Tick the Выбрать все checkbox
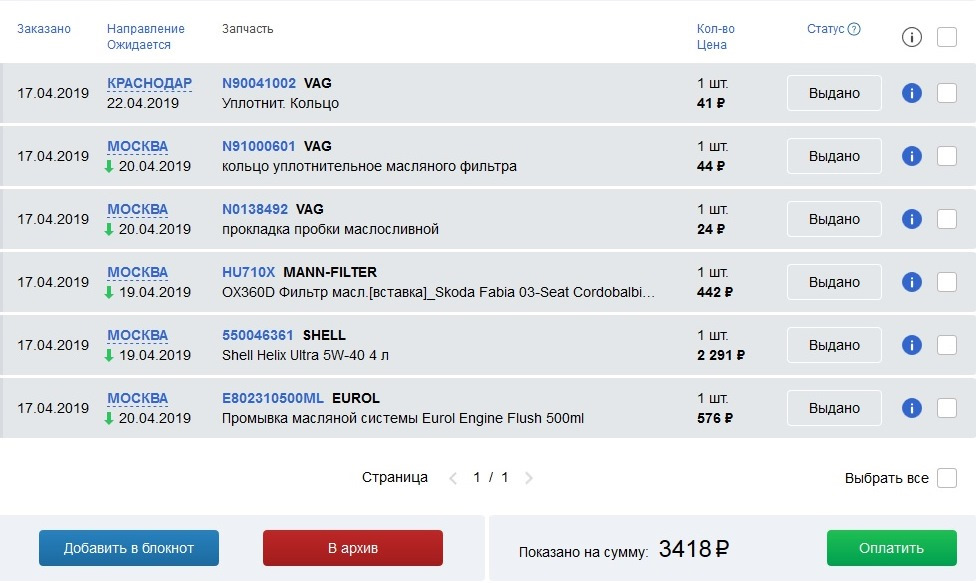Image resolution: width=976 pixels, height=583 pixels. coord(947,478)
